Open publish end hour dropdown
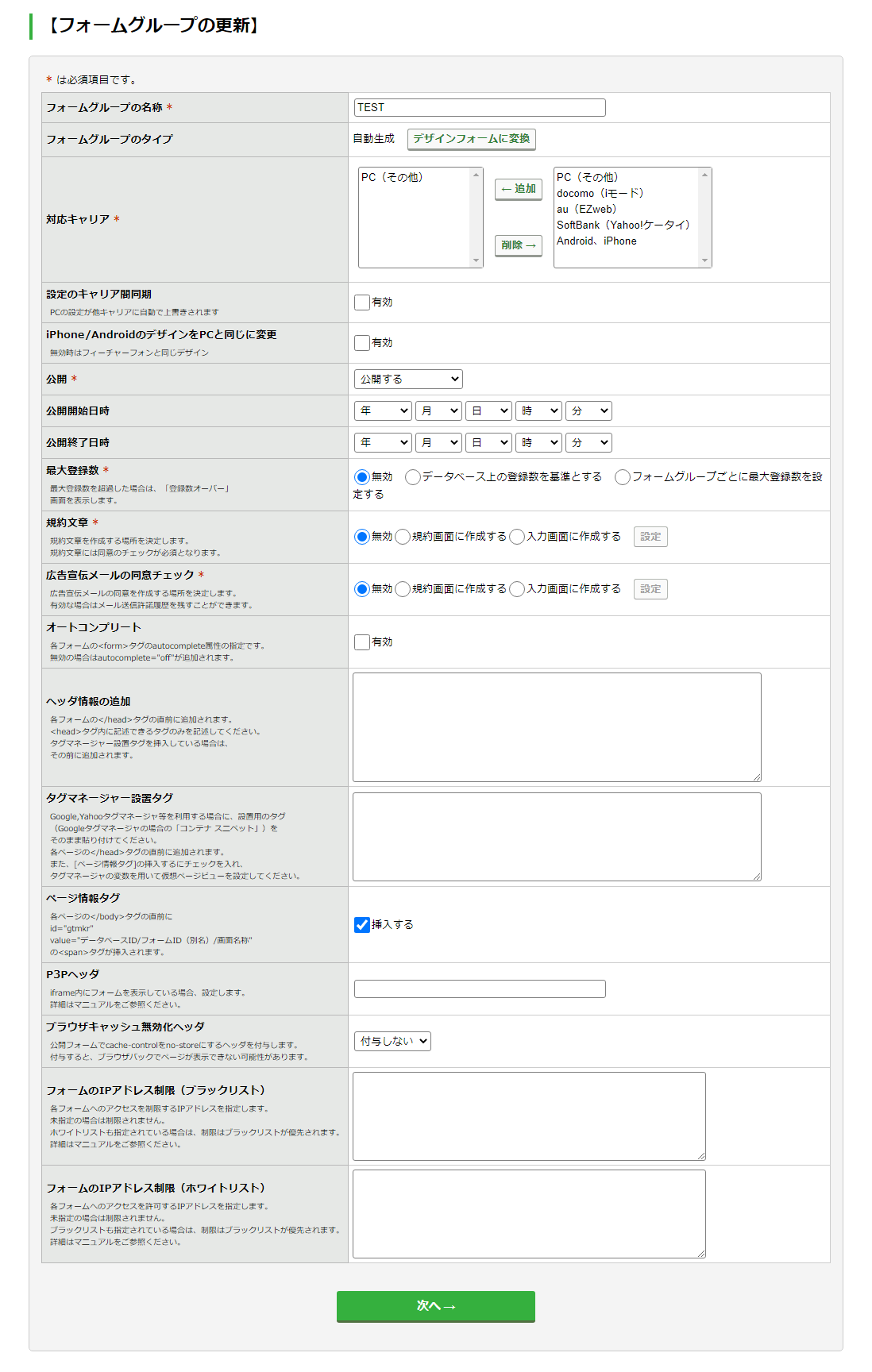872x1372 pixels. pyautogui.click(x=538, y=443)
